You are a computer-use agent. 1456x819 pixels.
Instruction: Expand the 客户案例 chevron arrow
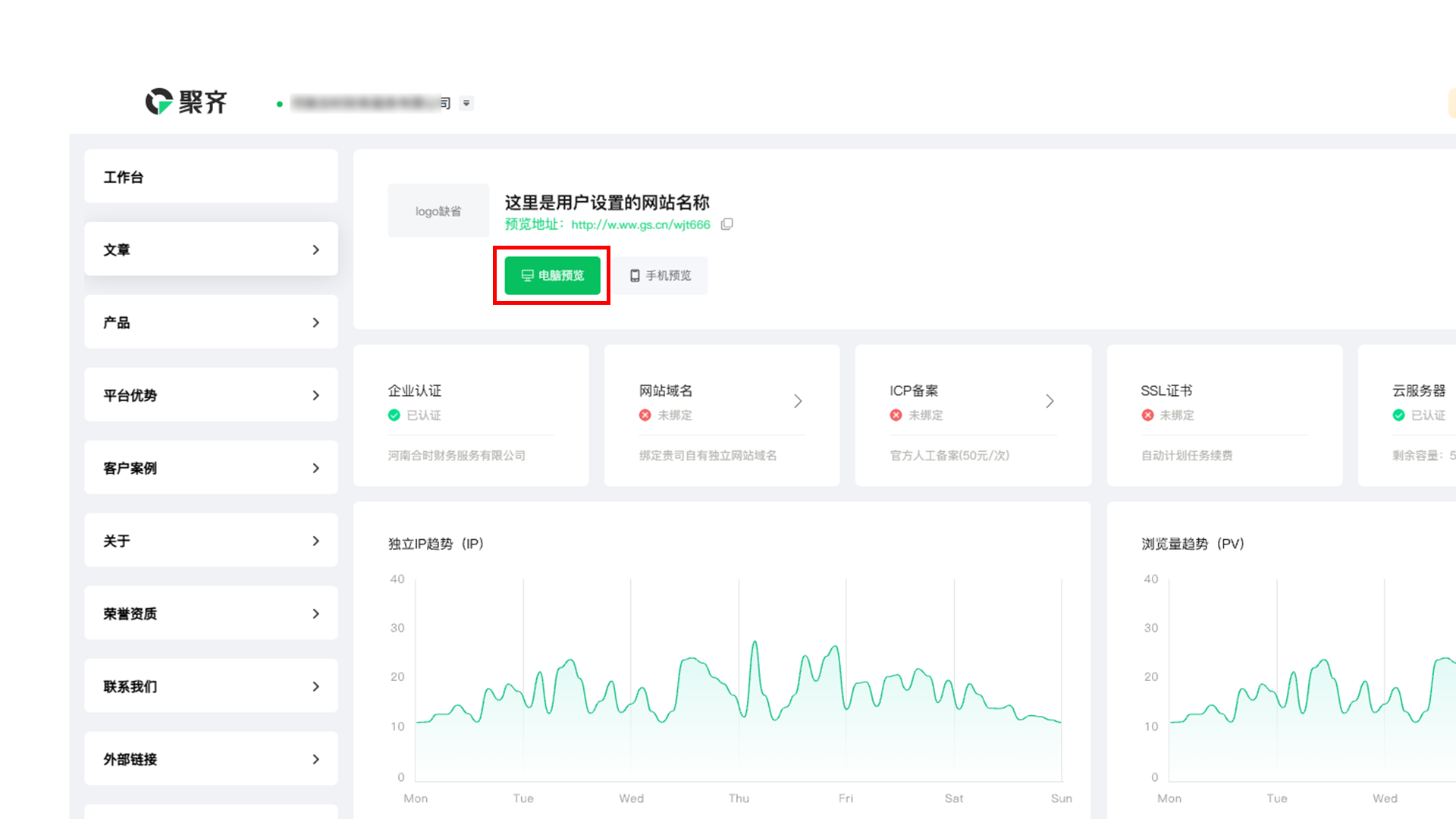click(316, 468)
